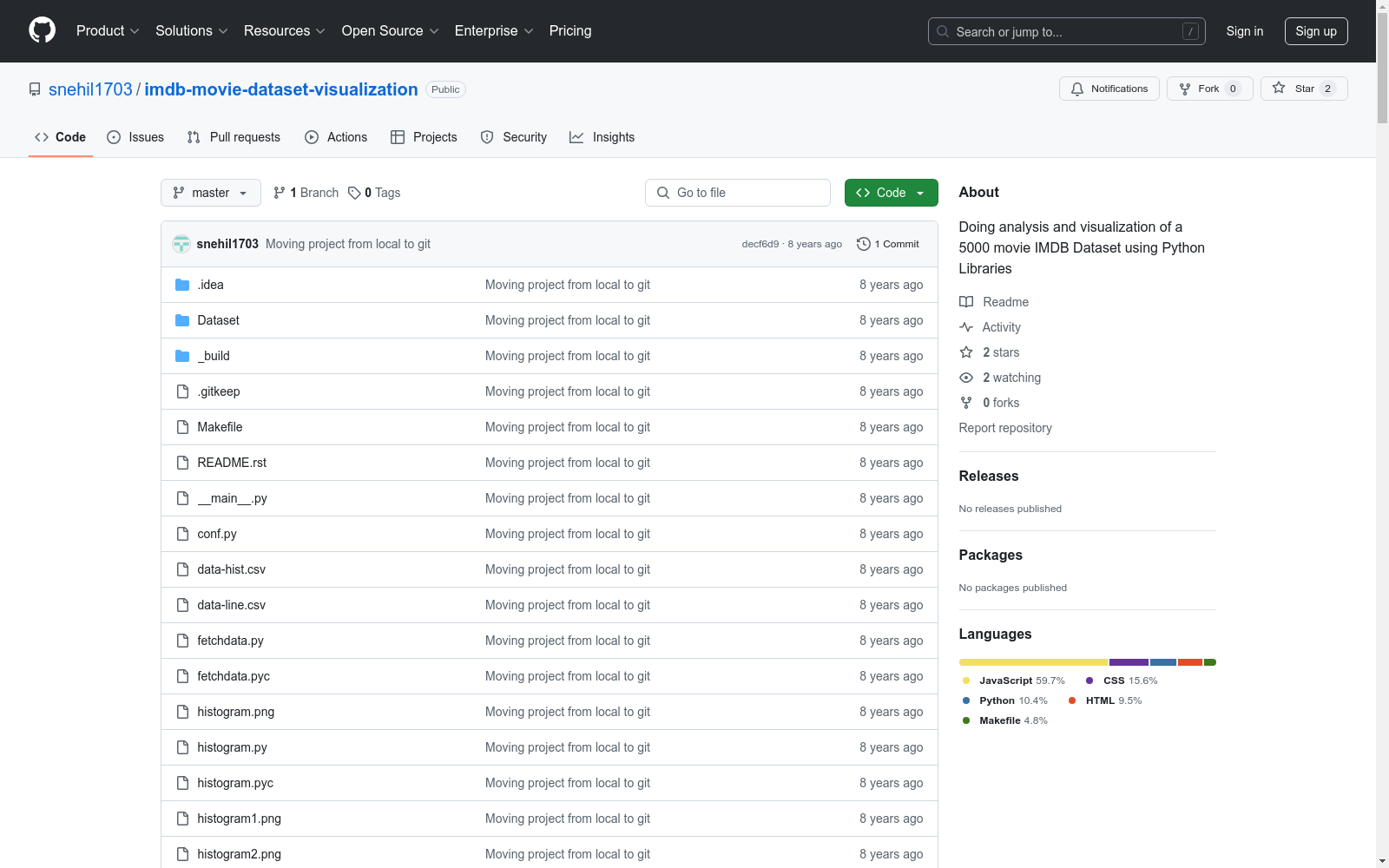
Task: Expand the Solutions menu
Action: 192,30
